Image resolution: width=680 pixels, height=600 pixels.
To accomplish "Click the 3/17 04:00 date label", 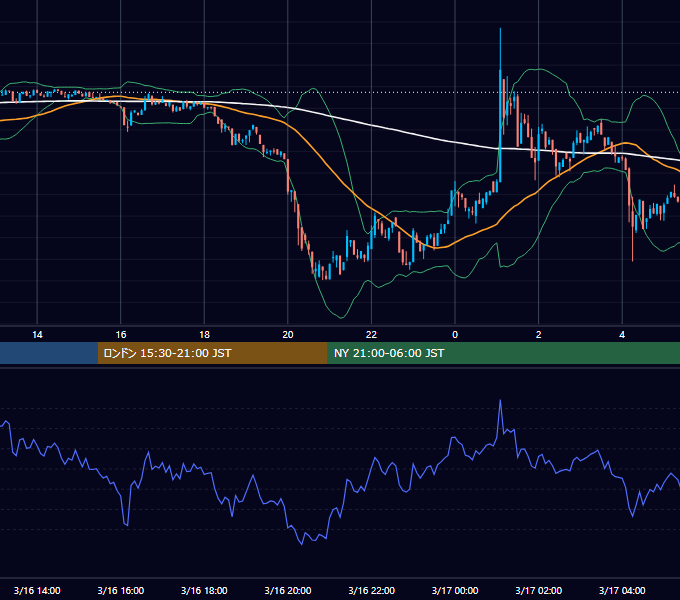I will [x=622, y=590].
